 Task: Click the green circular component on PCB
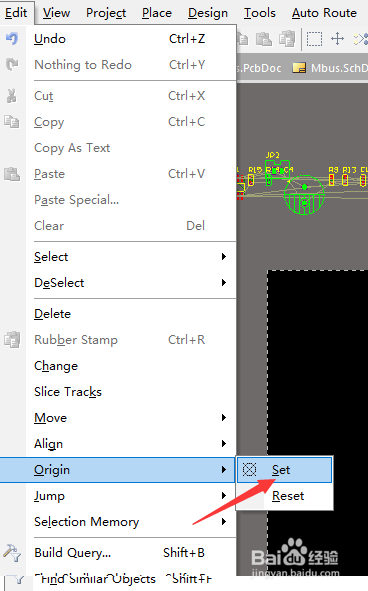[304, 195]
